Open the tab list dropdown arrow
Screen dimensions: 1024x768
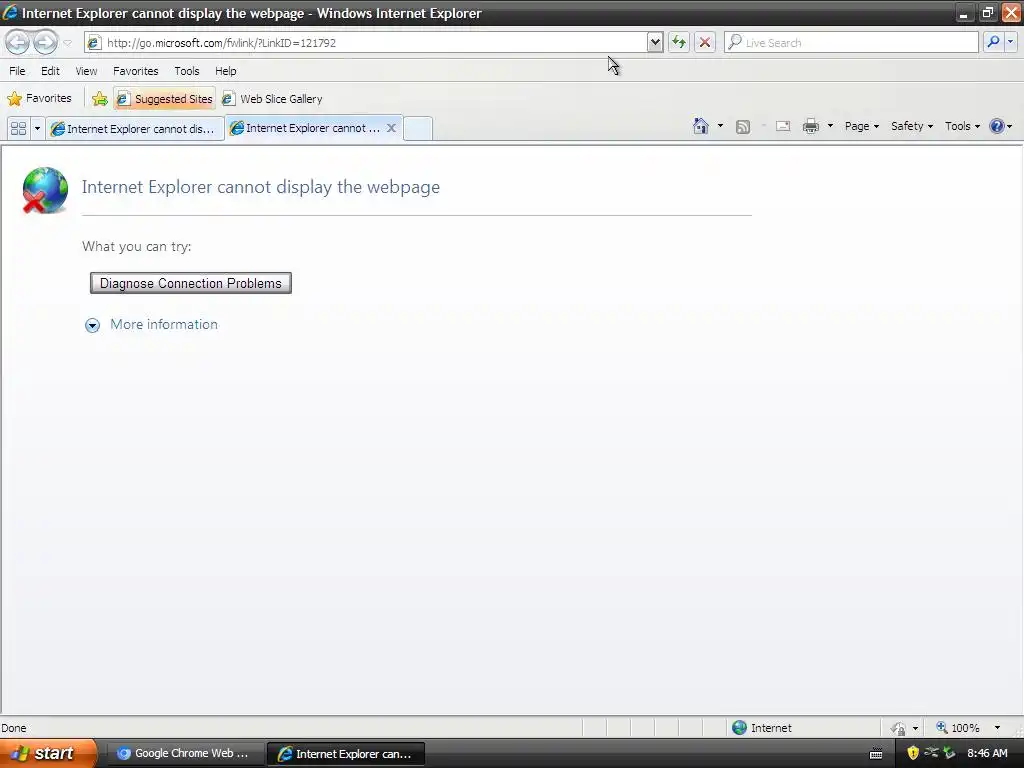tap(37, 128)
